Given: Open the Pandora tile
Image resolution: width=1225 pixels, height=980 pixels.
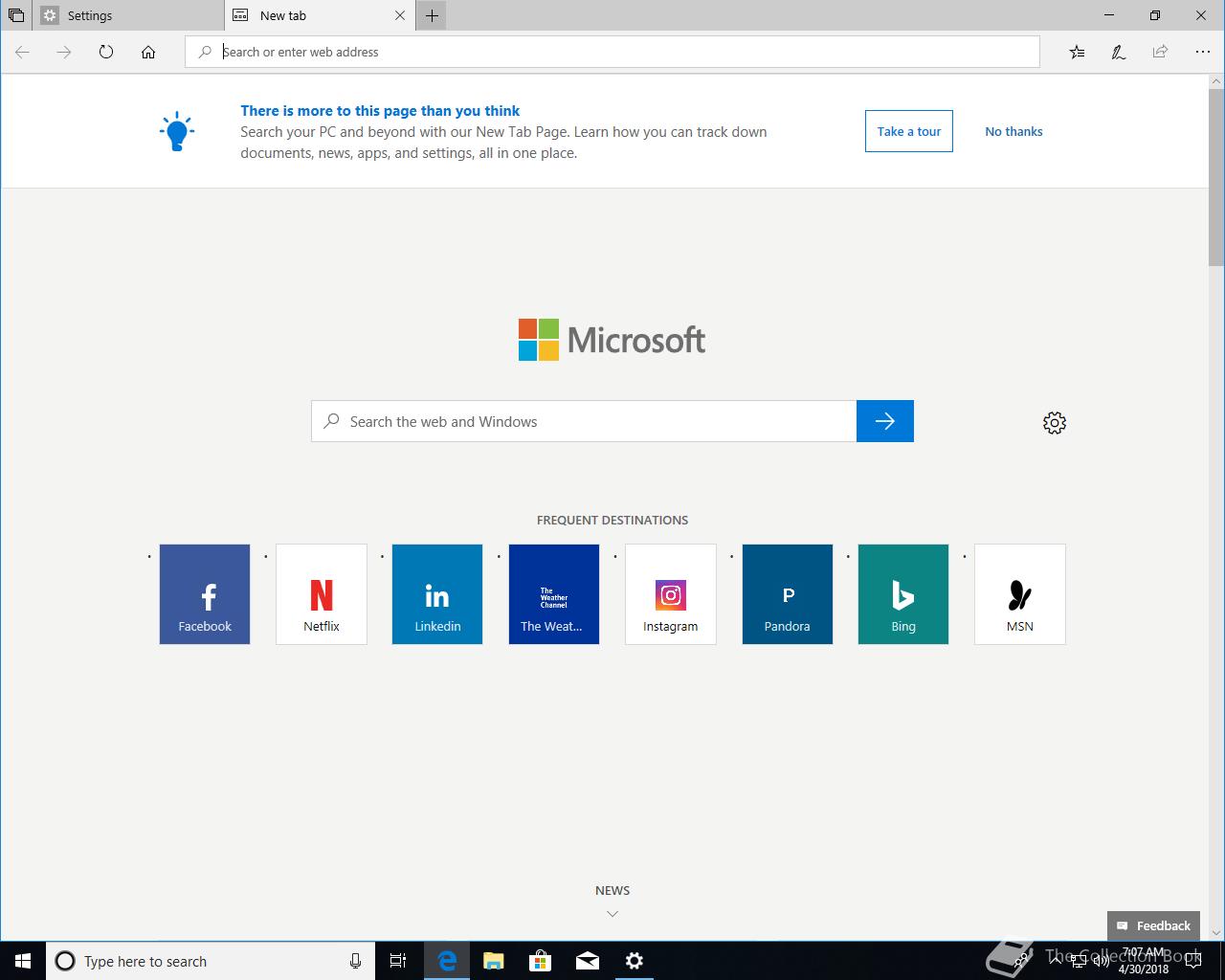Looking at the screenshot, I should (788, 594).
